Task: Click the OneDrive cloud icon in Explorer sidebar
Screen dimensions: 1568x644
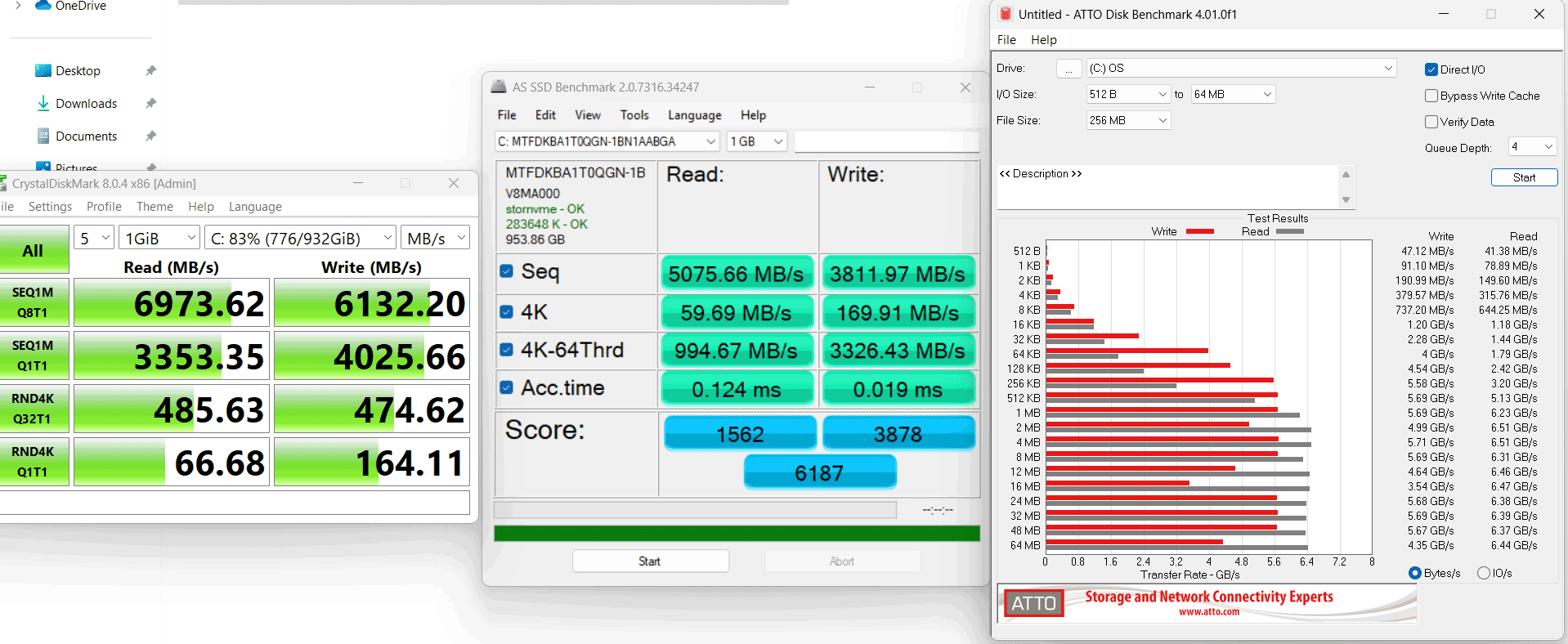Action: pos(43,5)
